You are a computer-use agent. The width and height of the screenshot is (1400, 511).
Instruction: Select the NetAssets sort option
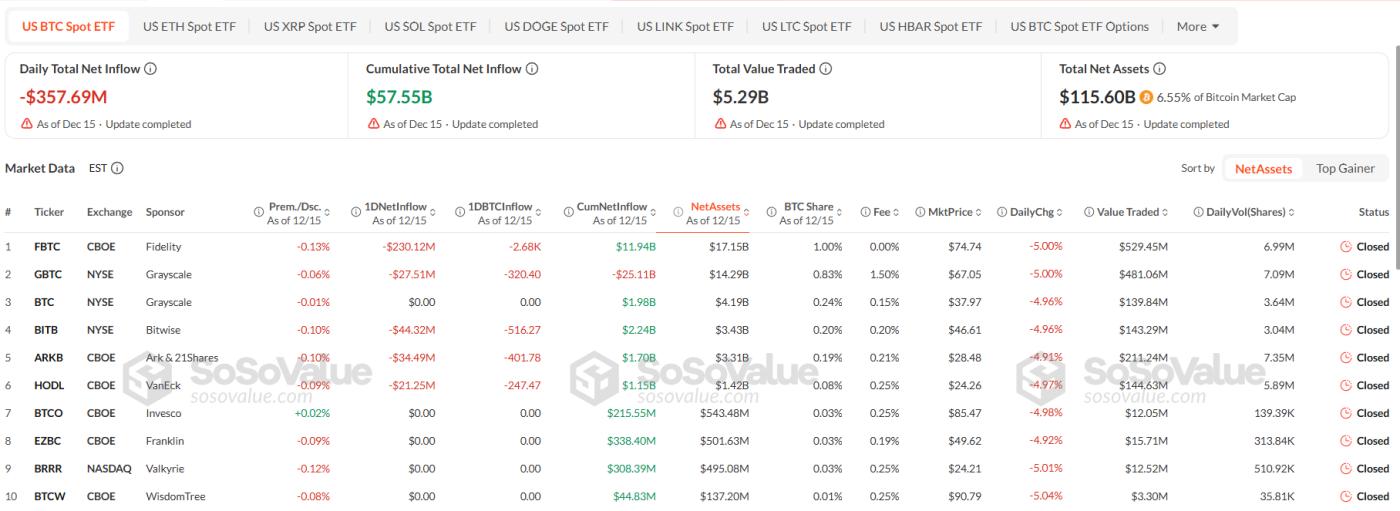[1263, 169]
